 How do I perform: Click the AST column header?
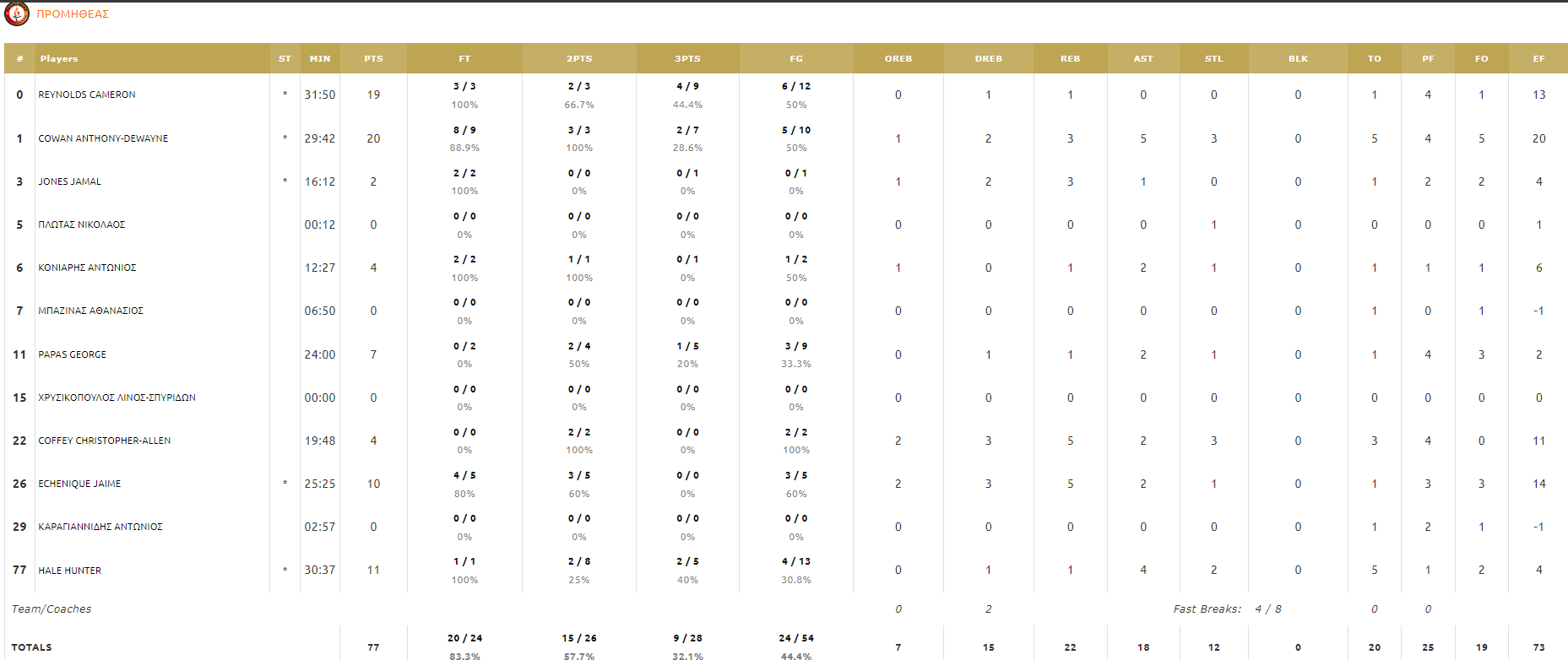tap(1143, 59)
